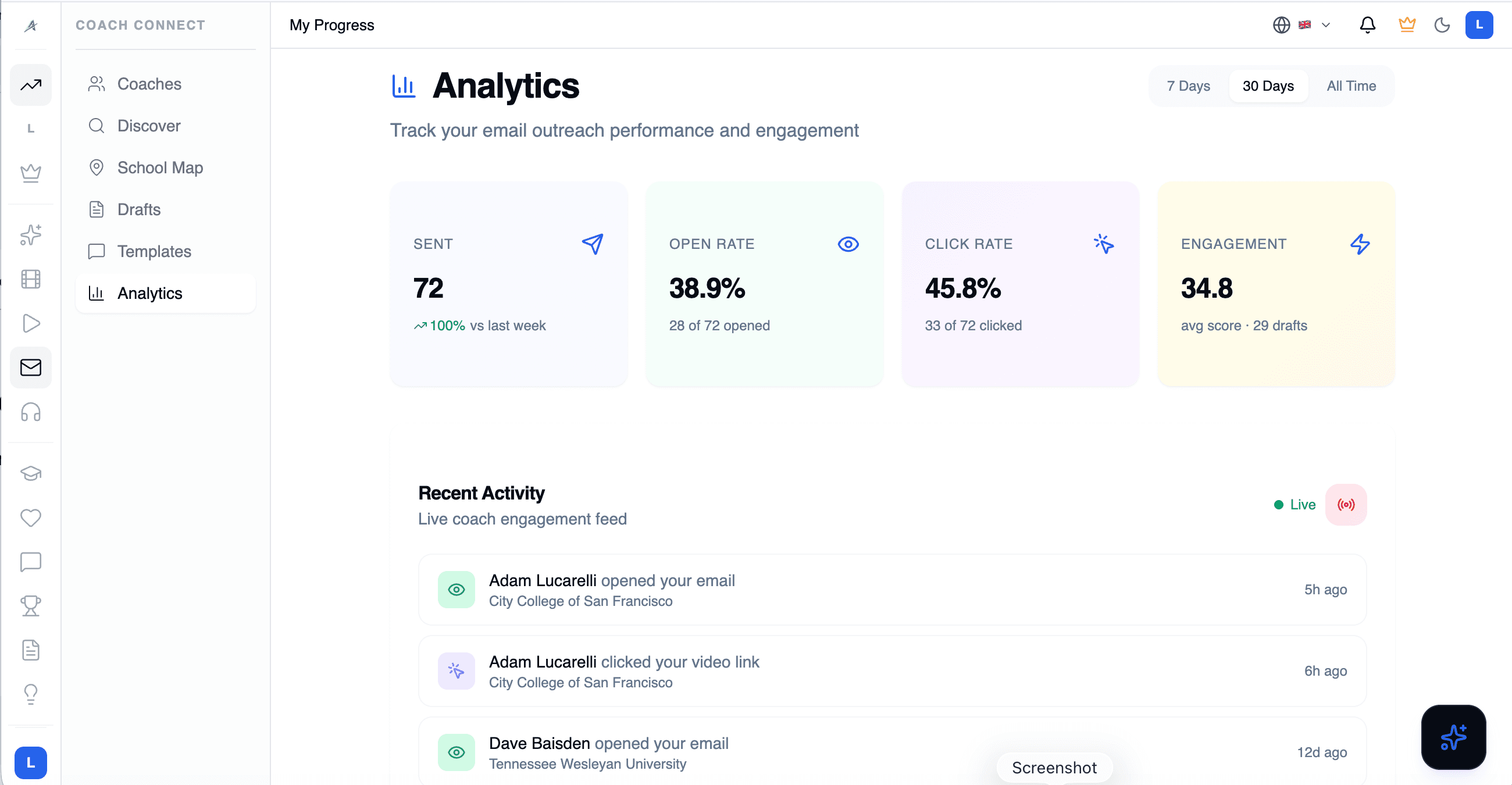Viewport: 1512px width, 785px height.
Task: Open the globe language picker
Action: (x=1281, y=24)
